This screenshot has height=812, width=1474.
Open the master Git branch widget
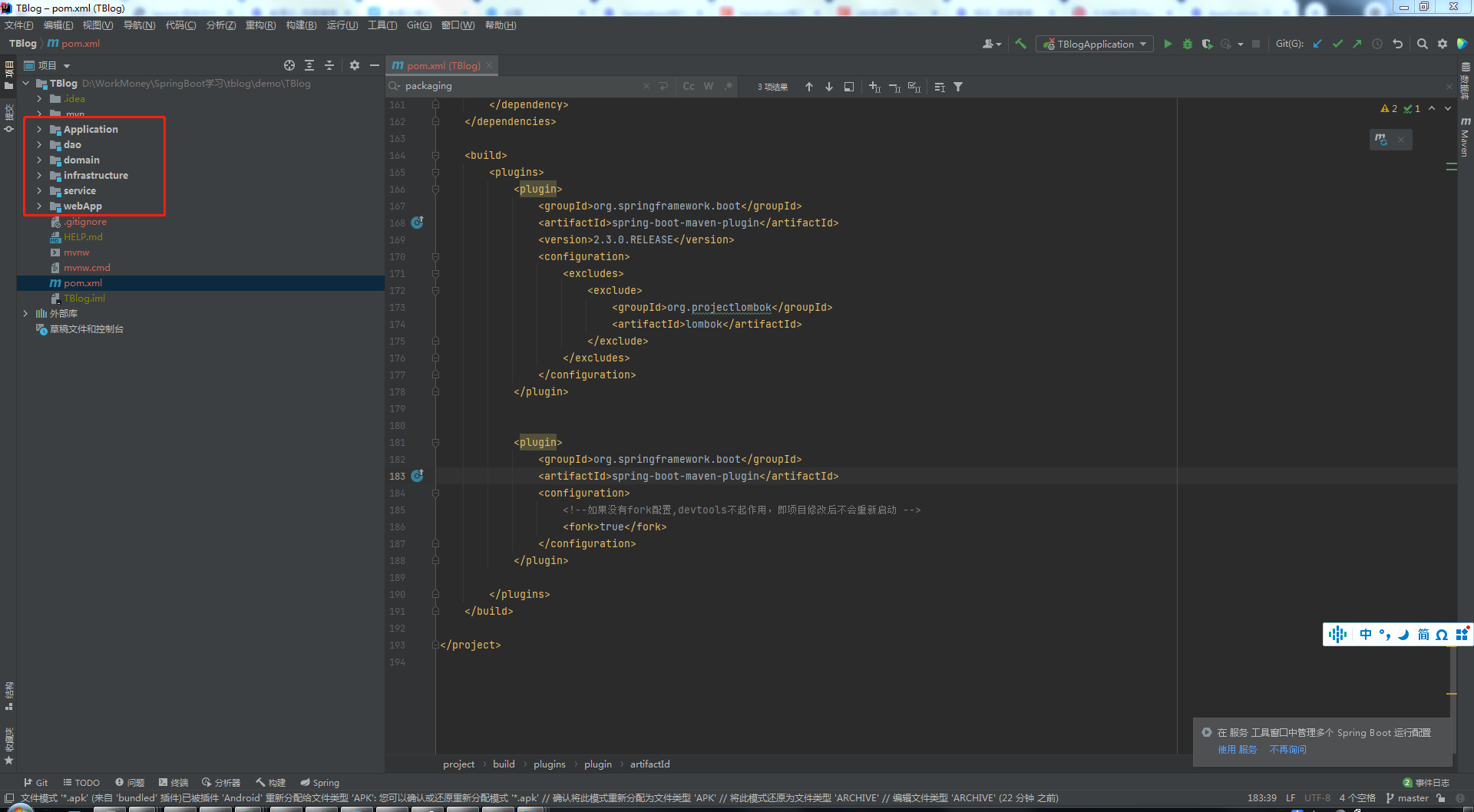[1412, 798]
